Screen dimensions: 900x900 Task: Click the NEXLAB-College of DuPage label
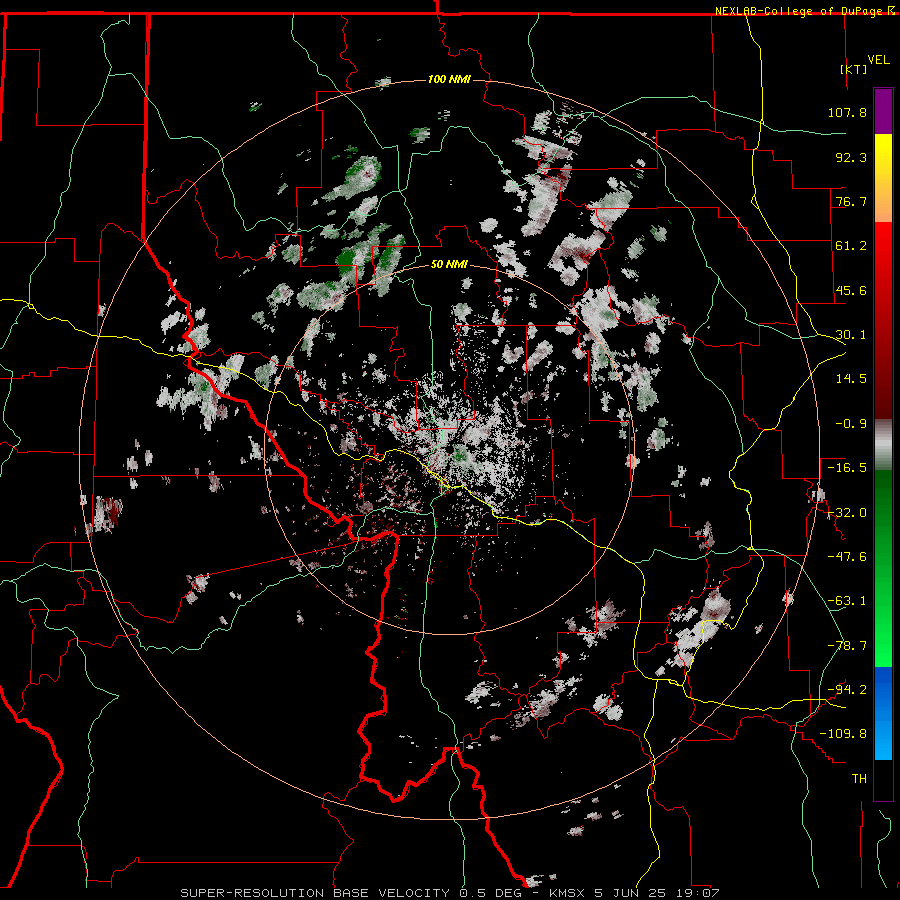pos(798,11)
